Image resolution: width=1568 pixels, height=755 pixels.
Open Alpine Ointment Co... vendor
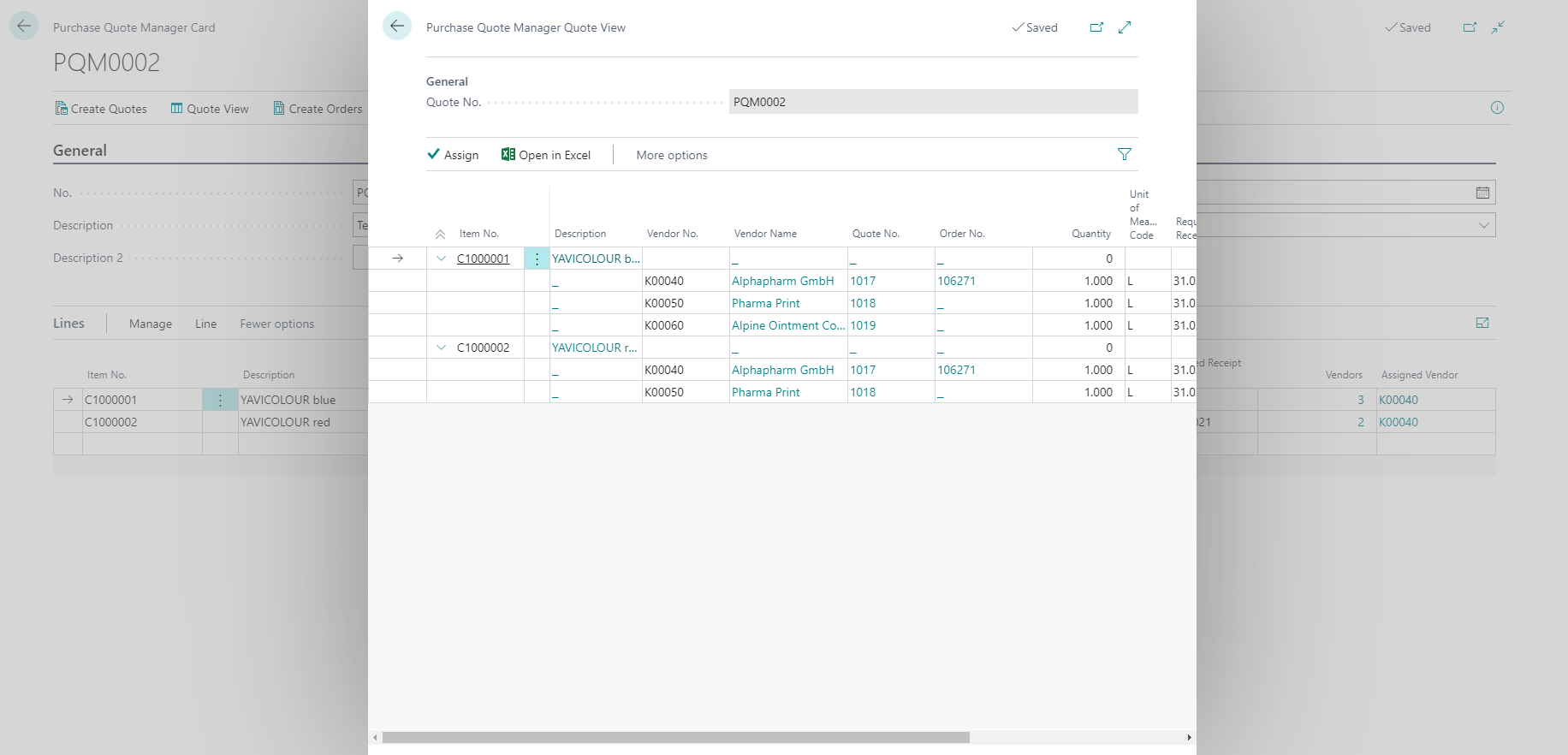click(x=787, y=325)
